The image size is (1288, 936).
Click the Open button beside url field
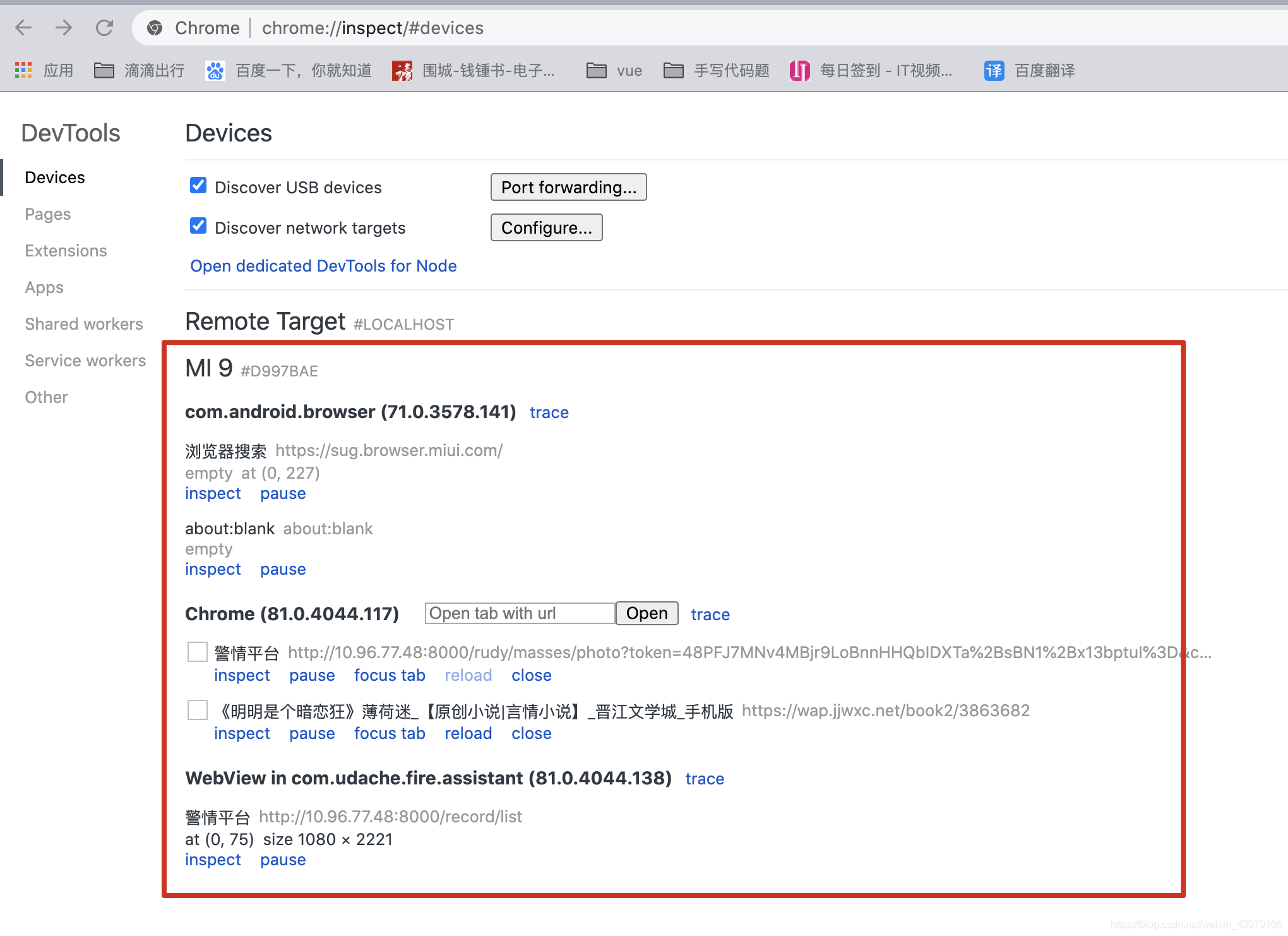click(647, 613)
